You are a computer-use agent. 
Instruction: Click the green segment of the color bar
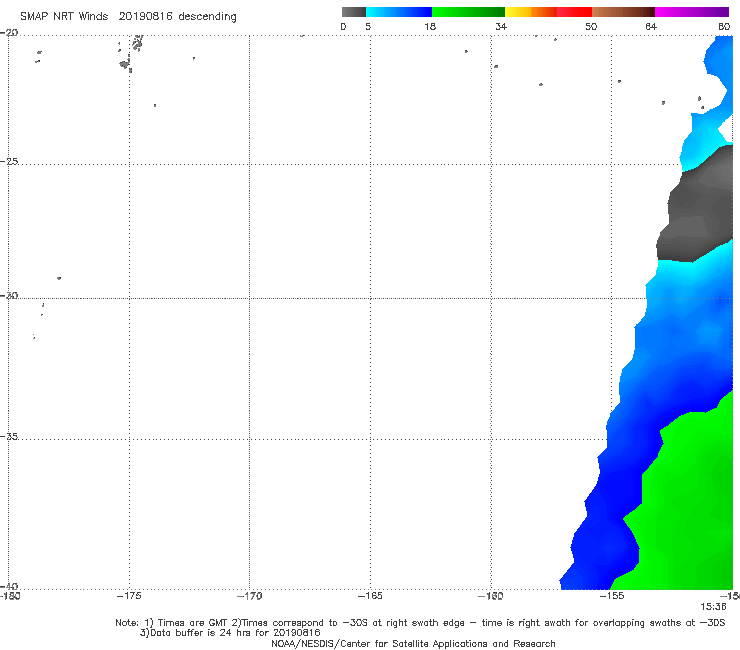(x=468, y=12)
